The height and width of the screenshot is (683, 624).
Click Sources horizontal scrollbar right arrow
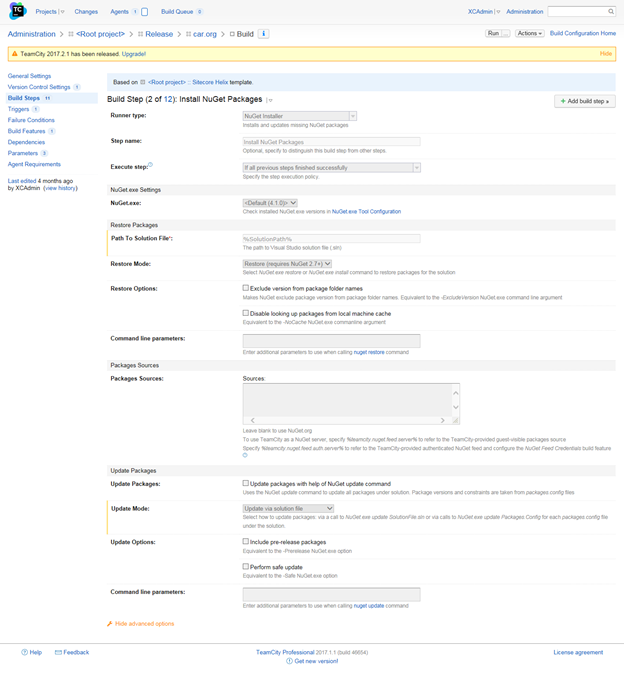click(442, 420)
